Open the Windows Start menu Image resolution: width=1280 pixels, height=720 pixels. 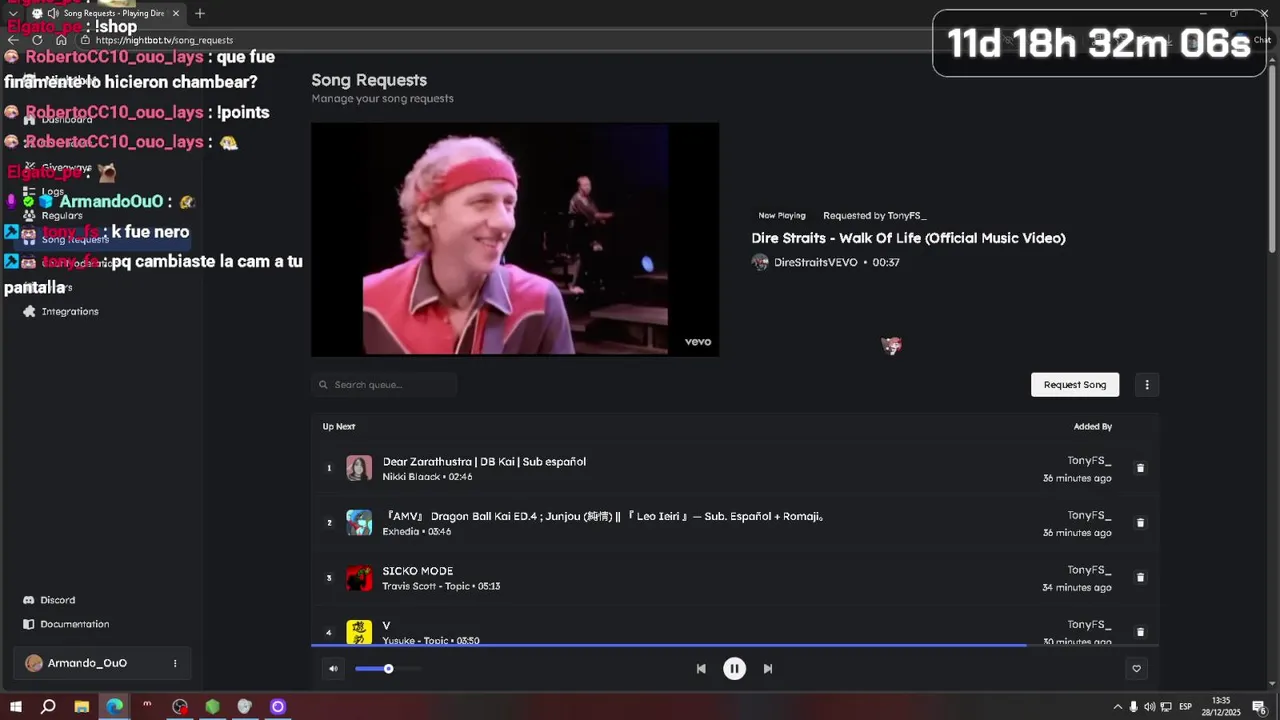click(x=15, y=707)
